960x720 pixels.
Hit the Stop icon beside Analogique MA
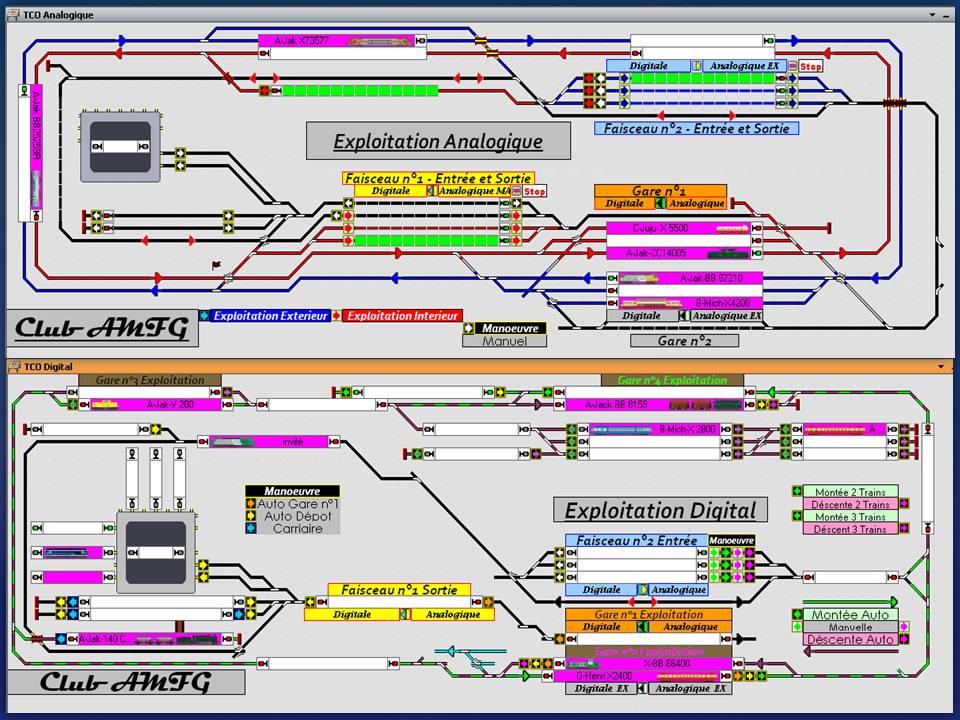click(x=517, y=191)
